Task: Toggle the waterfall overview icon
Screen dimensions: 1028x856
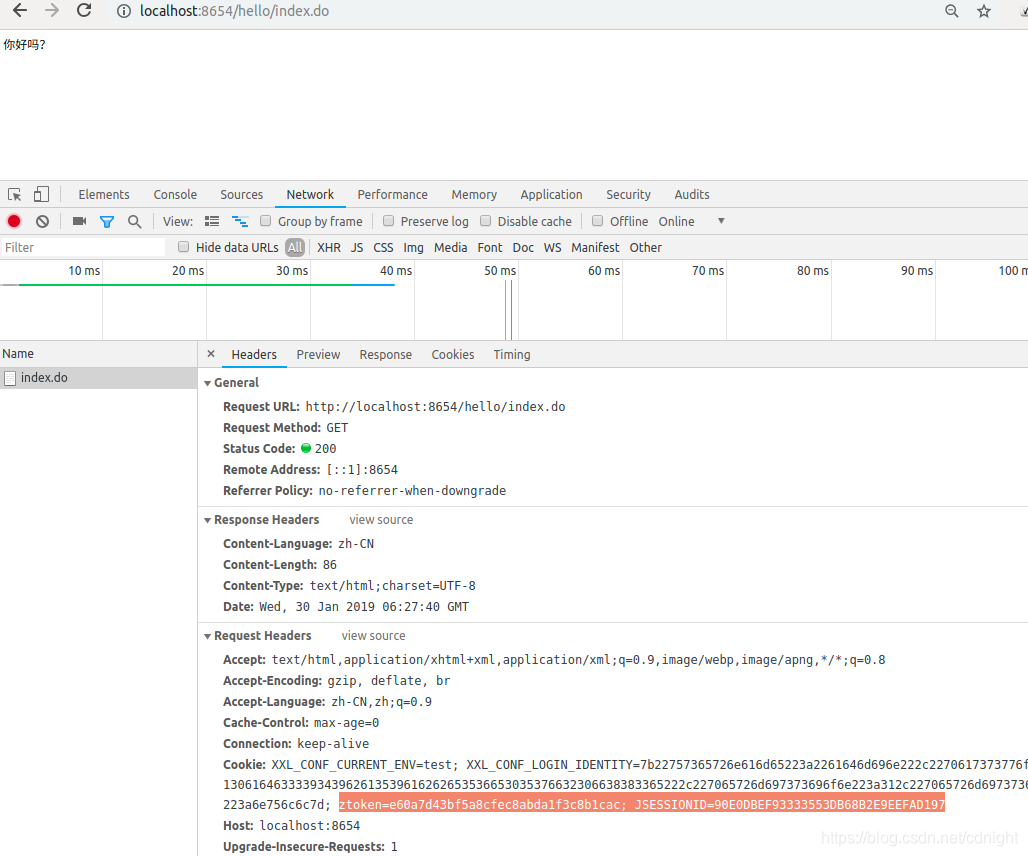Action: click(240, 222)
